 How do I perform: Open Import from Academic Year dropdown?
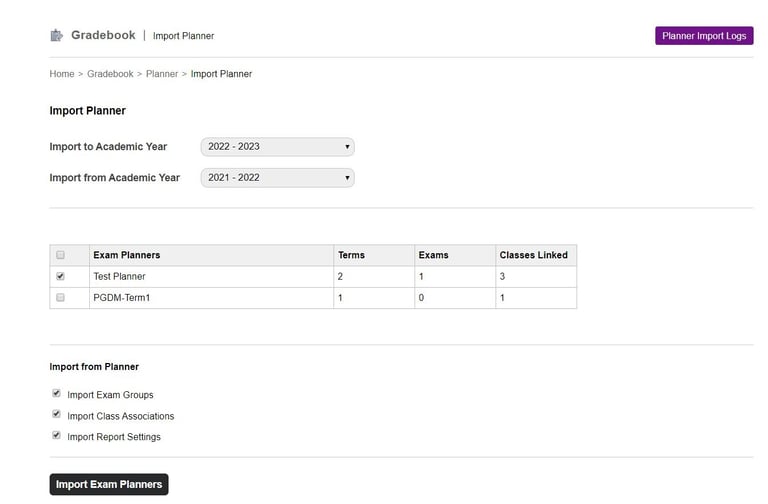278,178
